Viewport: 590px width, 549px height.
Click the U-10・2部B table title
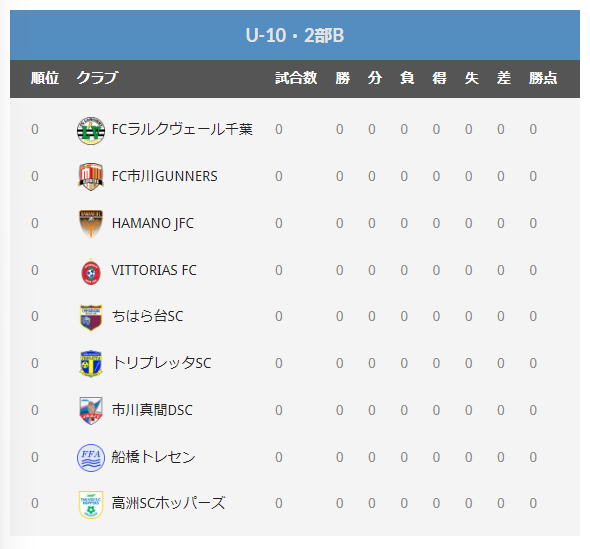tap(295, 35)
